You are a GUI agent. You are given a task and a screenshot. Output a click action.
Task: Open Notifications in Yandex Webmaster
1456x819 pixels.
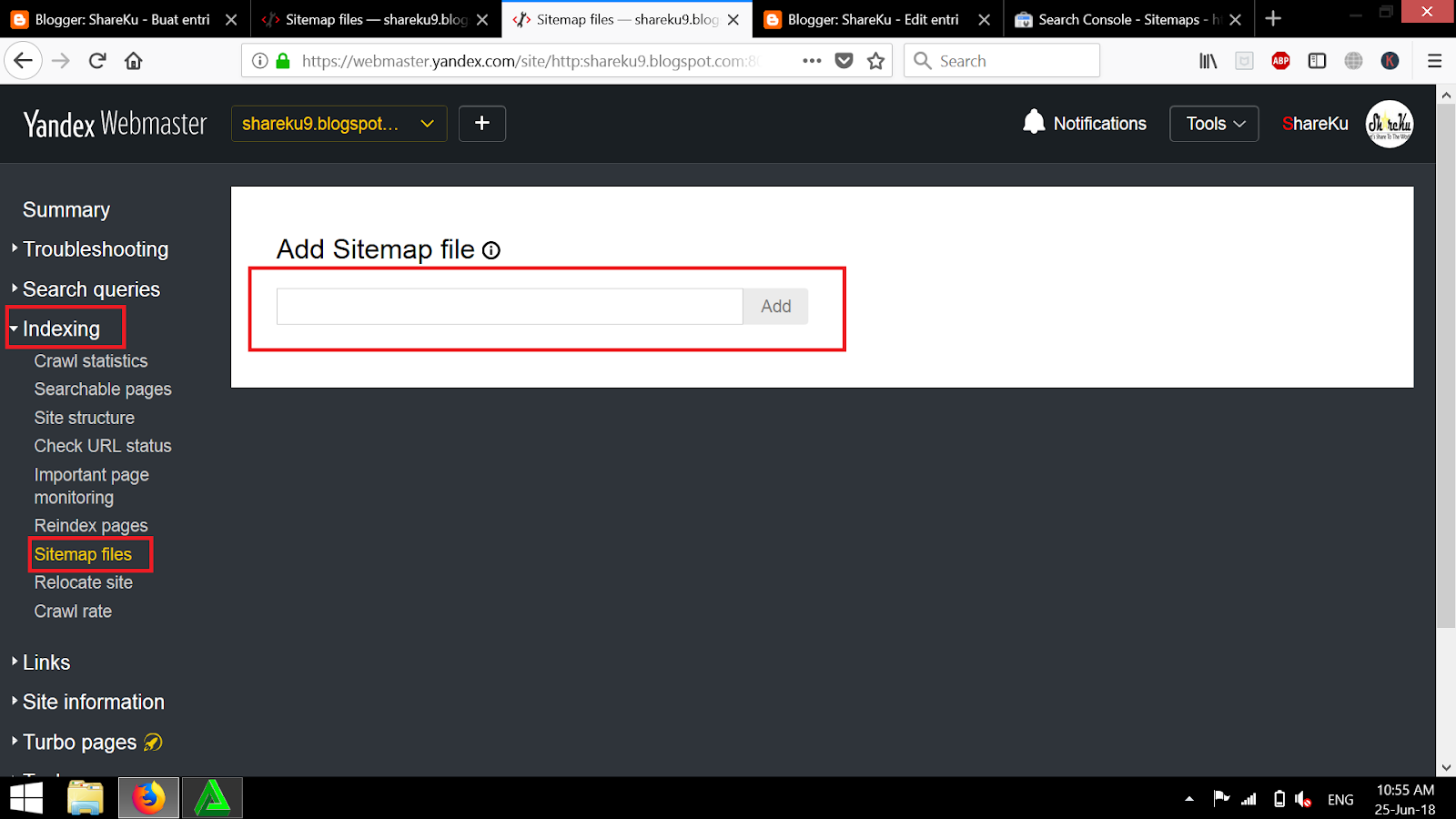click(x=1085, y=124)
